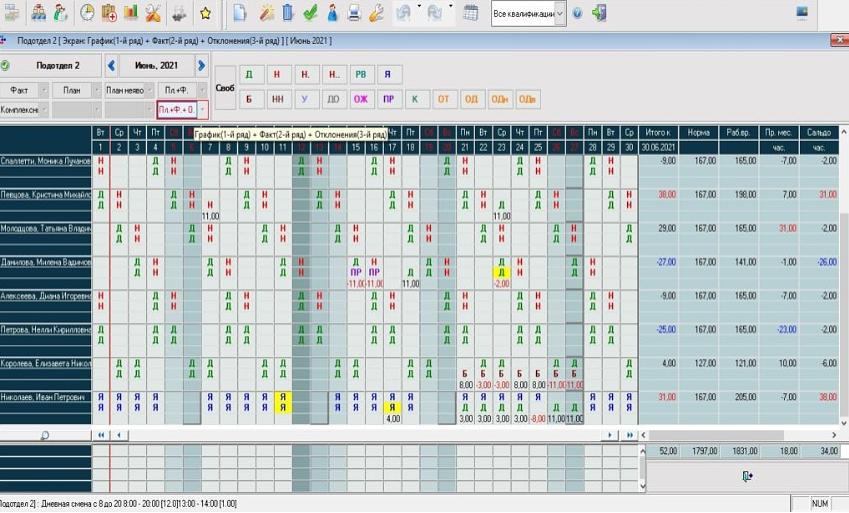Go to previous month with the left arrow
Image resolution: width=849 pixels, height=513 pixels.
112,66
